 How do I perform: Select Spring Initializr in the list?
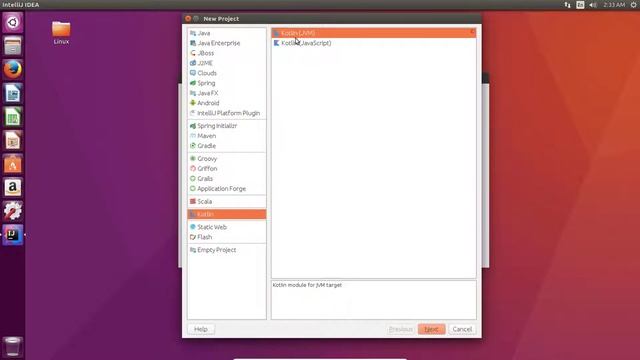(227, 126)
